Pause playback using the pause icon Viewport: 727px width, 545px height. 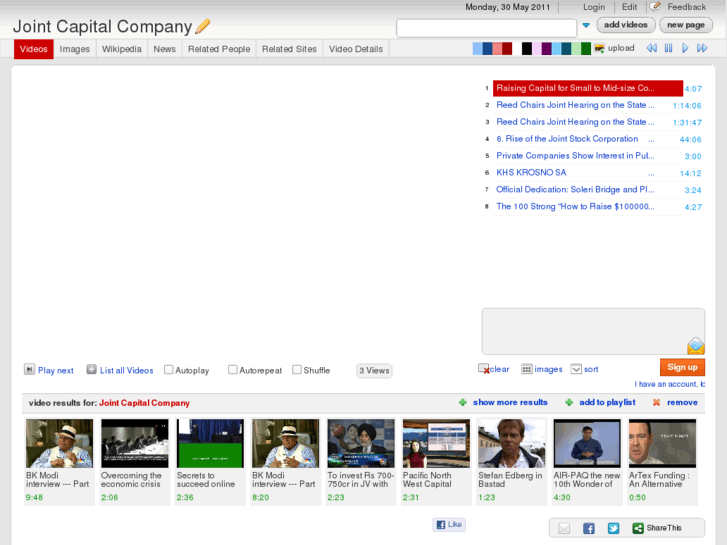point(668,48)
